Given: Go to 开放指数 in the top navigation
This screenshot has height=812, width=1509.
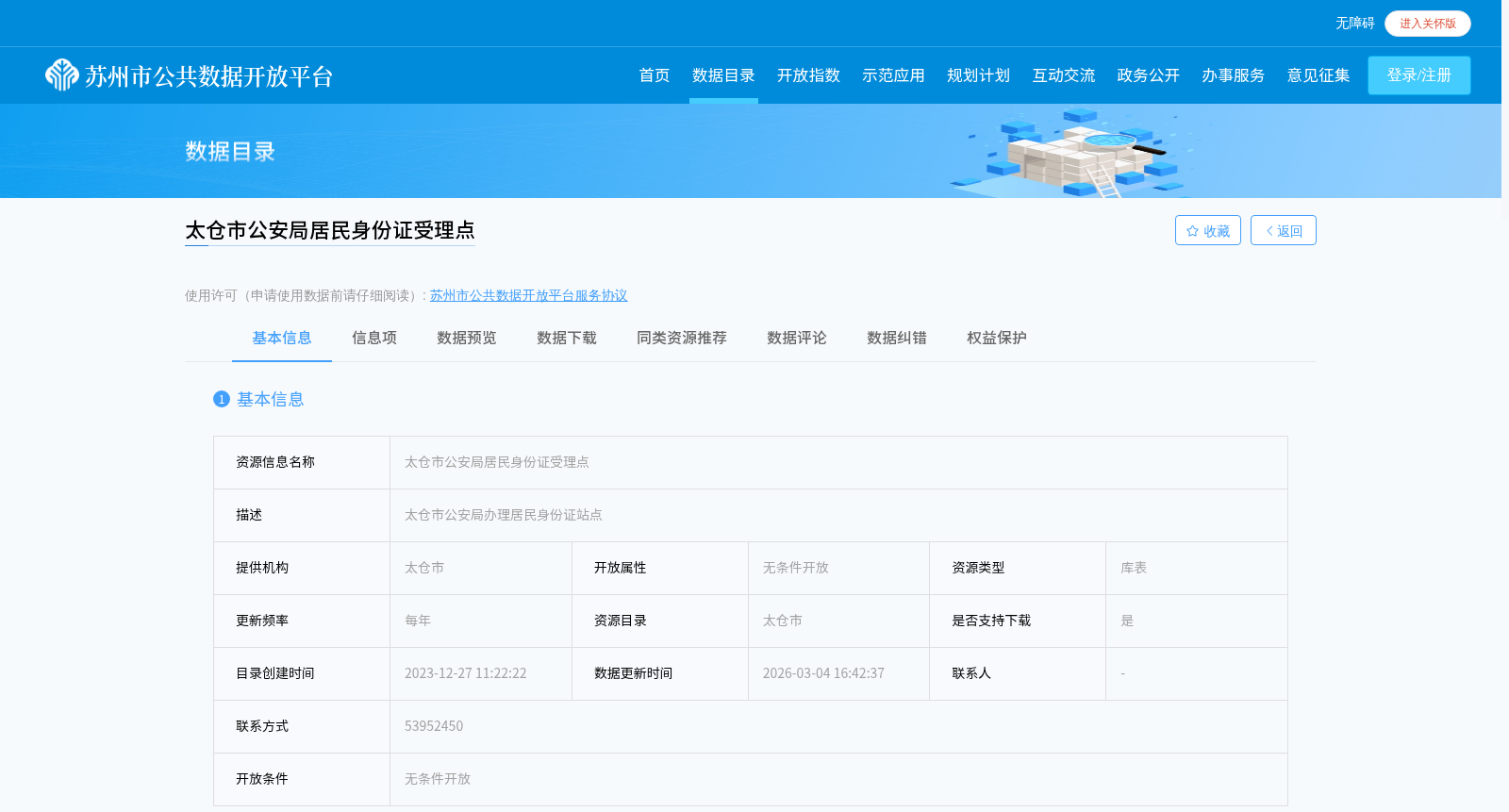Looking at the screenshot, I should (808, 75).
